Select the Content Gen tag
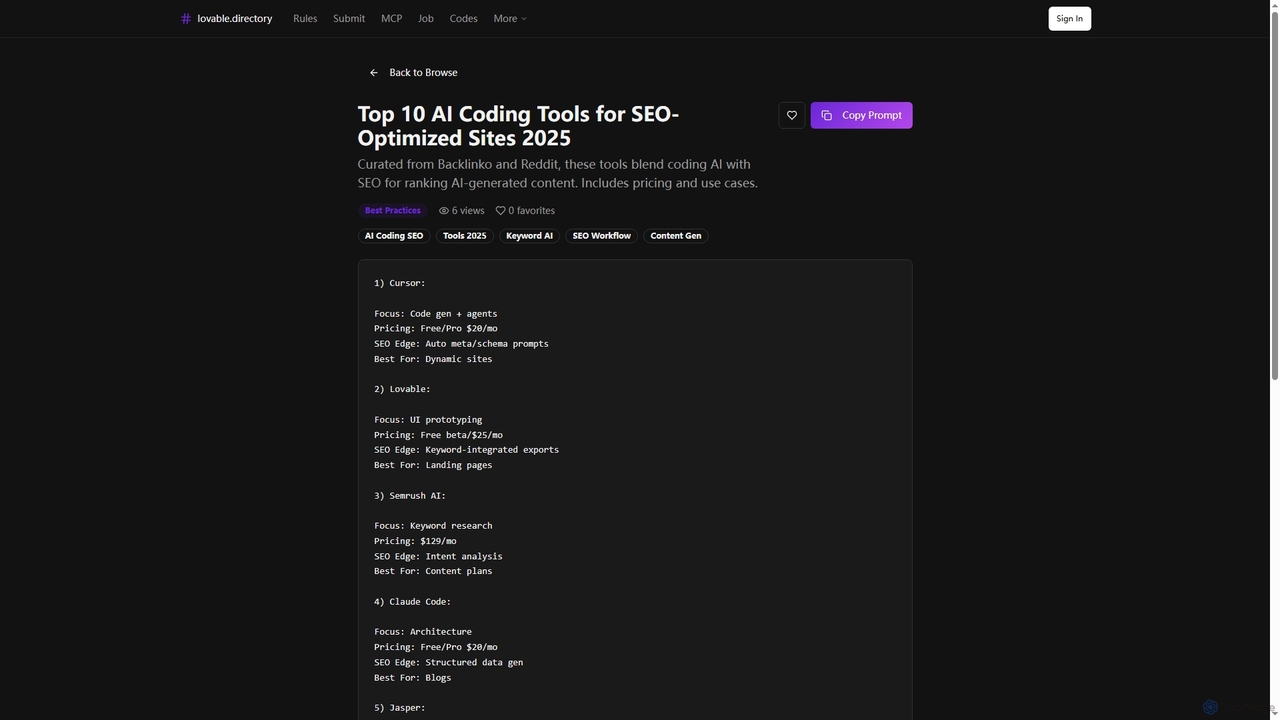The image size is (1280, 720). click(x=676, y=236)
